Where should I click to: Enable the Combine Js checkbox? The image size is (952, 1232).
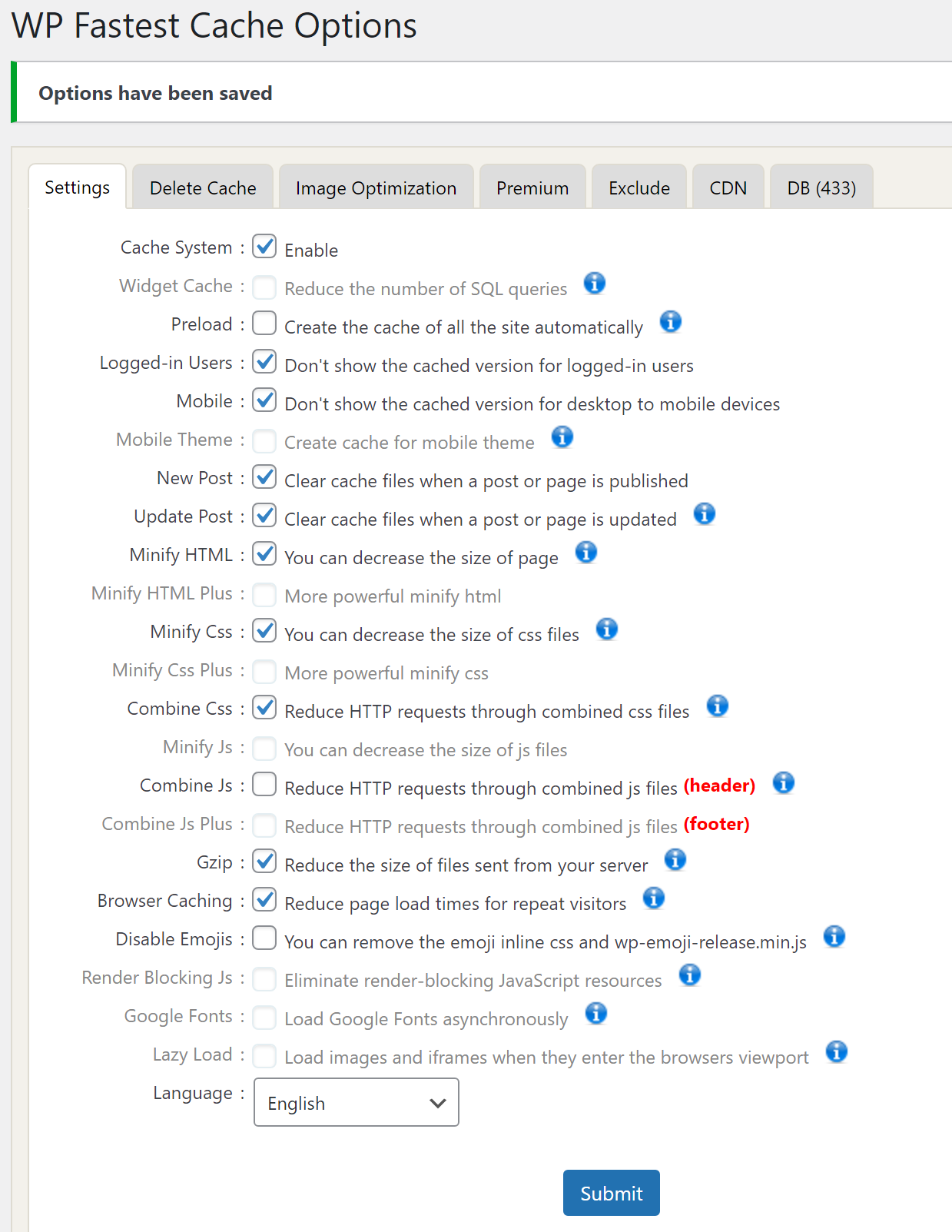[x=264, y=784]
